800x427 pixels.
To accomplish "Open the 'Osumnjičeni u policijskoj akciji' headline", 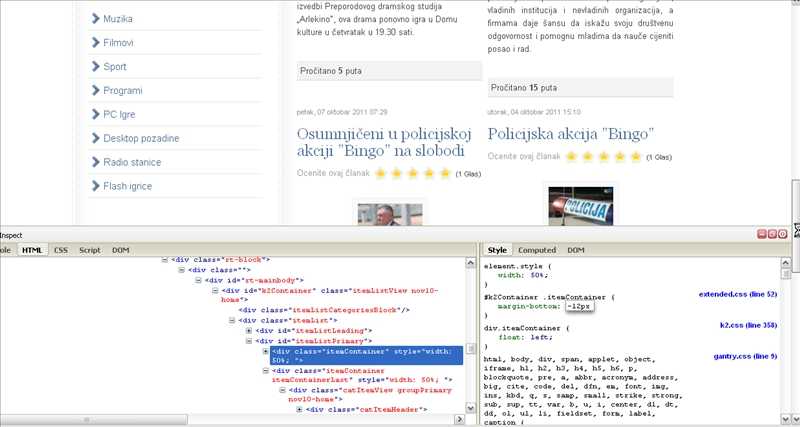I will pyautogui.click(x=384, y=142).
